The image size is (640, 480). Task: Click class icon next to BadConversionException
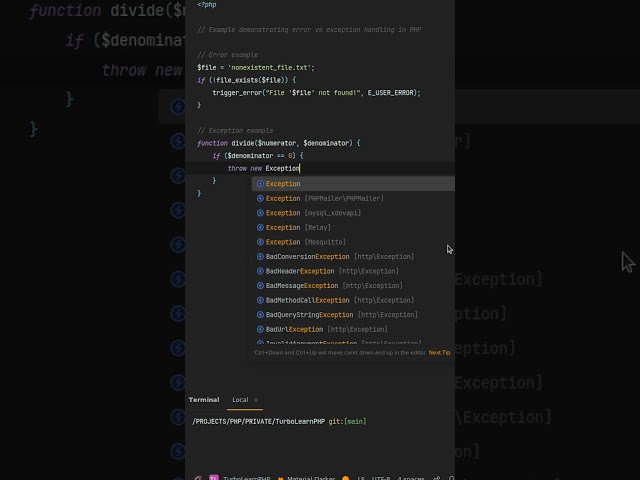click(x=260, y=257)
